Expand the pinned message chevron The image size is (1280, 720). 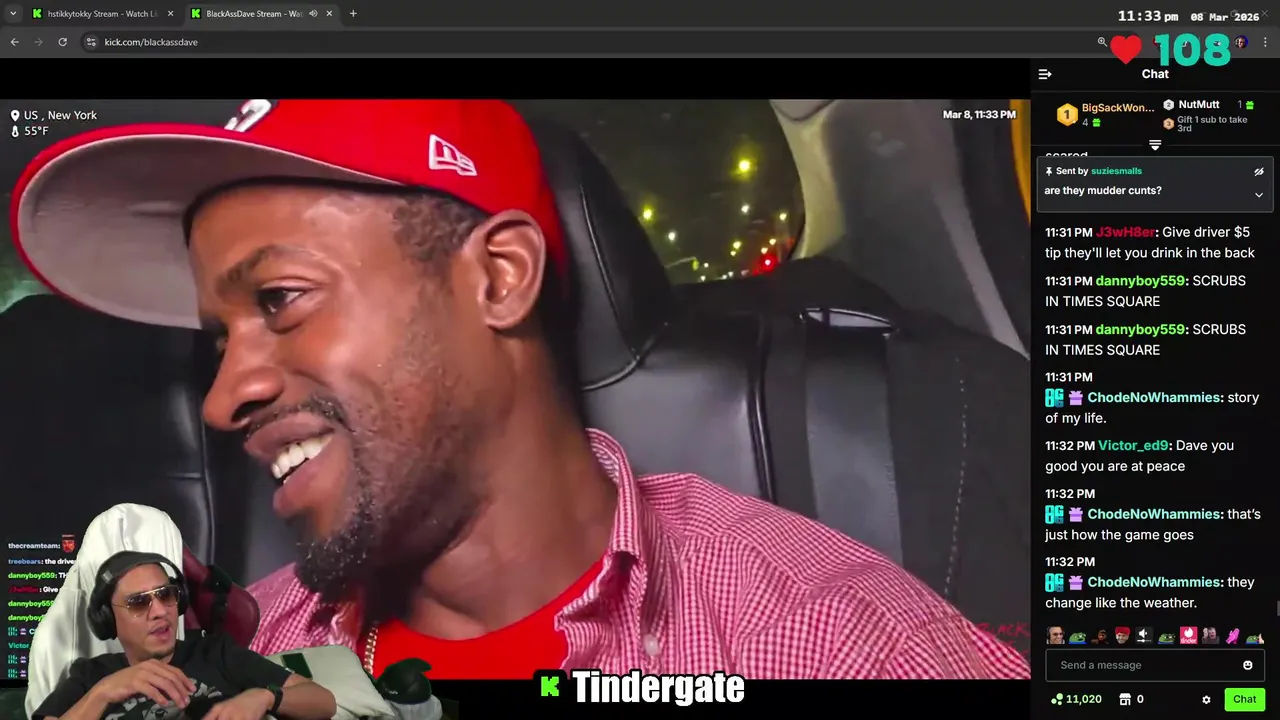click(x=1259, y=195)
